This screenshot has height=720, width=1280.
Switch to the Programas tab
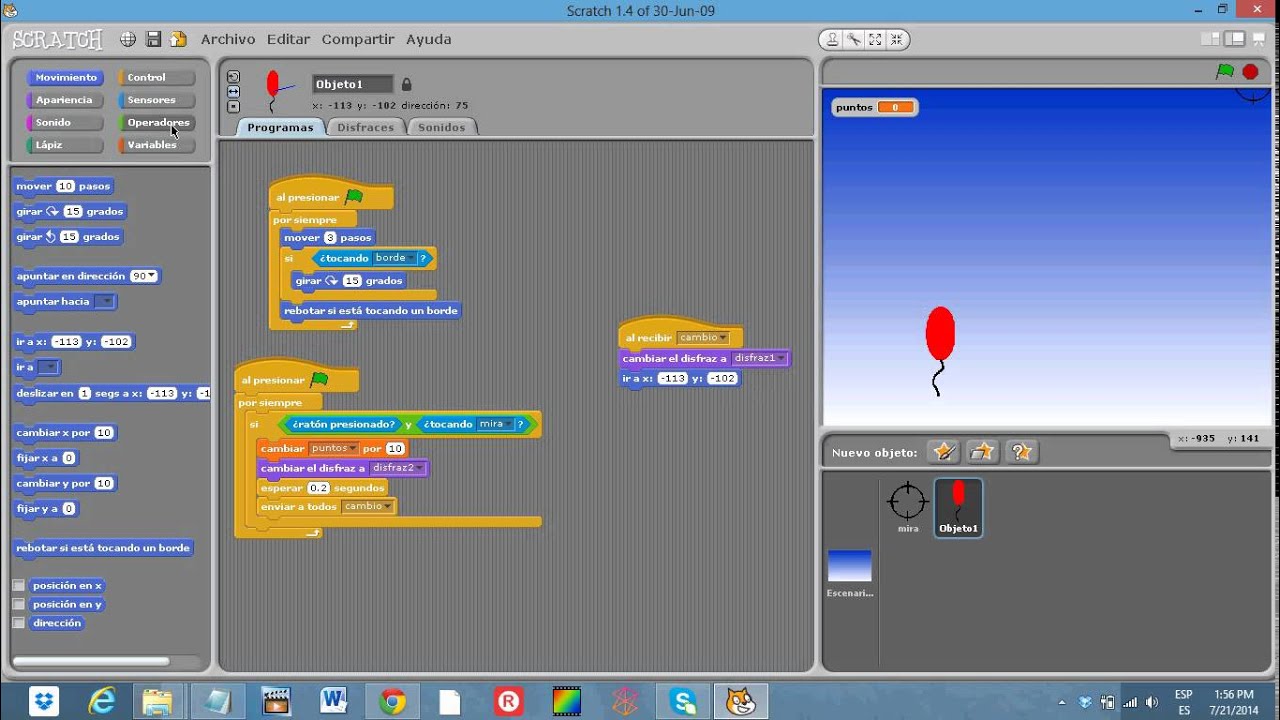coord(280,127)
